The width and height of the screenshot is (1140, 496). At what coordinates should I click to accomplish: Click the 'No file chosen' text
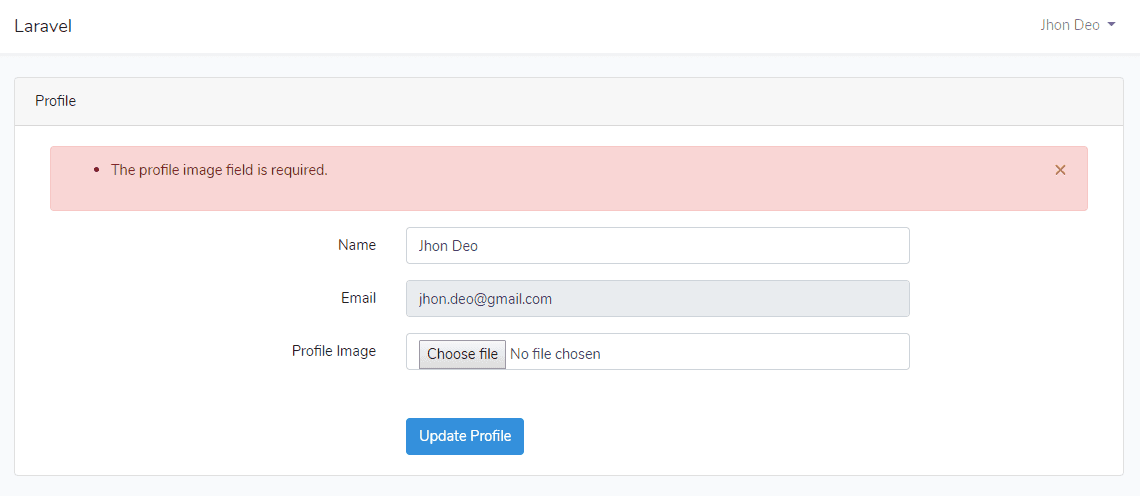coord(555,354)
